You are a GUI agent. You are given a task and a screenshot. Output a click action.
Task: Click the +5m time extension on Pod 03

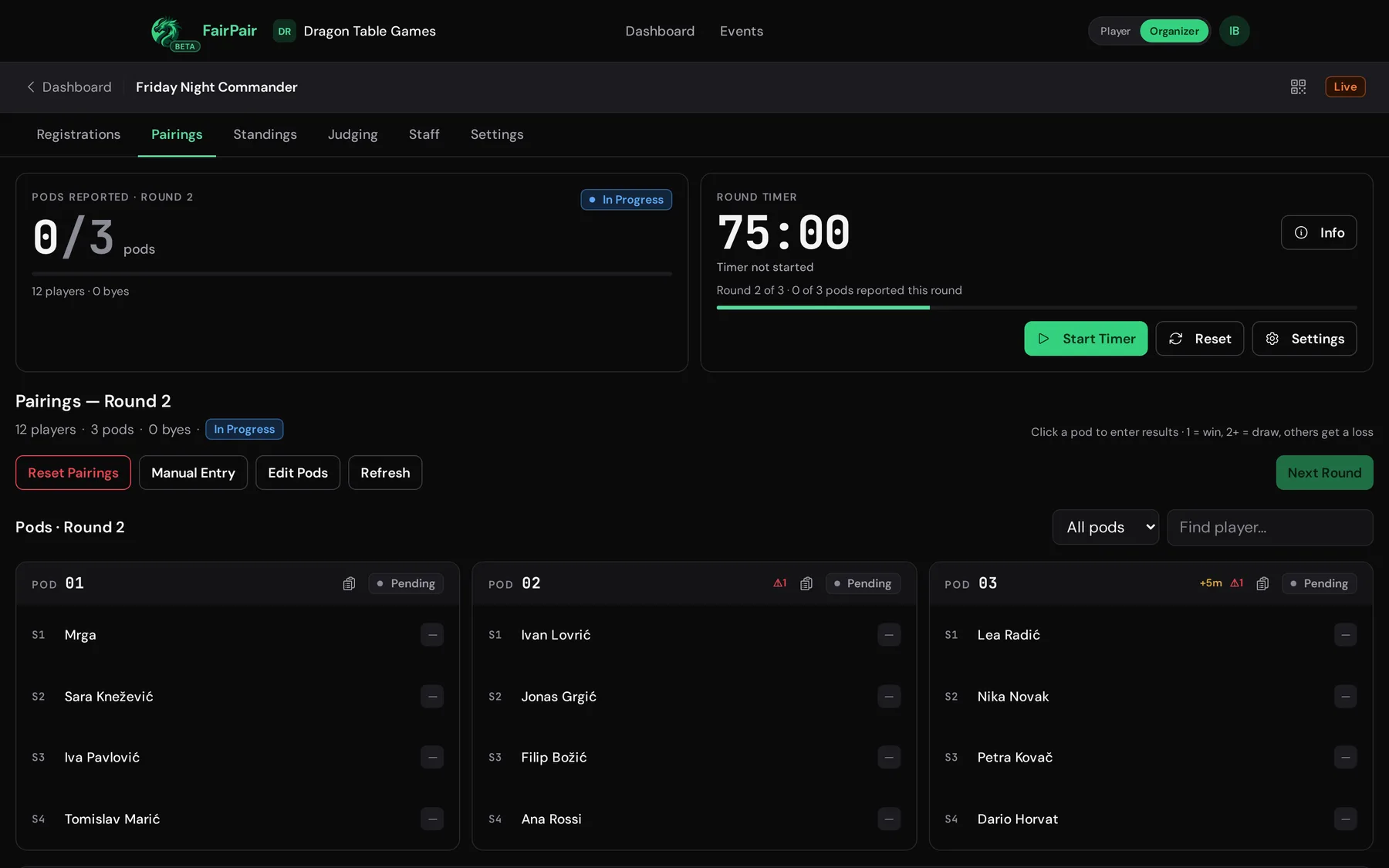1211,583
